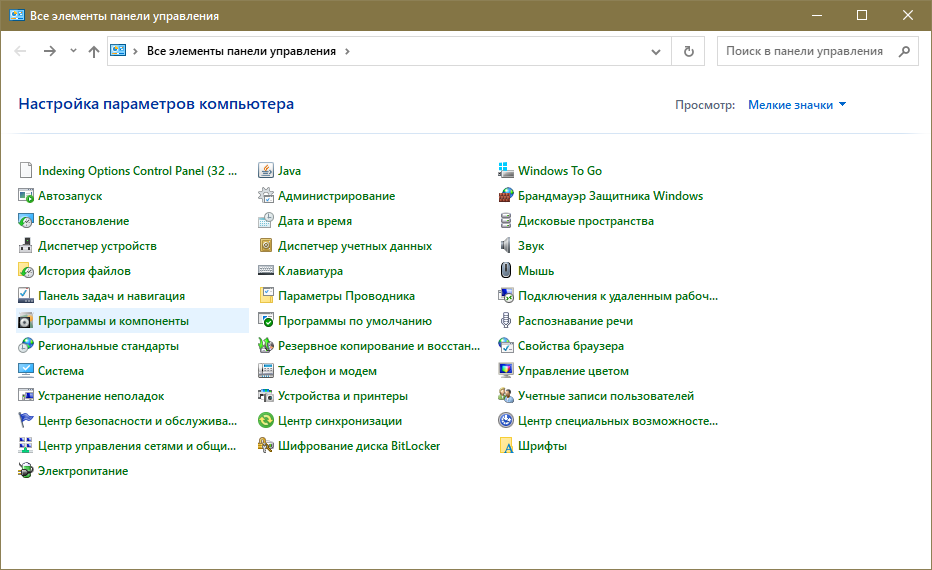The height and width of the screenshot is (570, 932).
Task: Open the Мелкие значки view dropdown
Action: point(797,105)
